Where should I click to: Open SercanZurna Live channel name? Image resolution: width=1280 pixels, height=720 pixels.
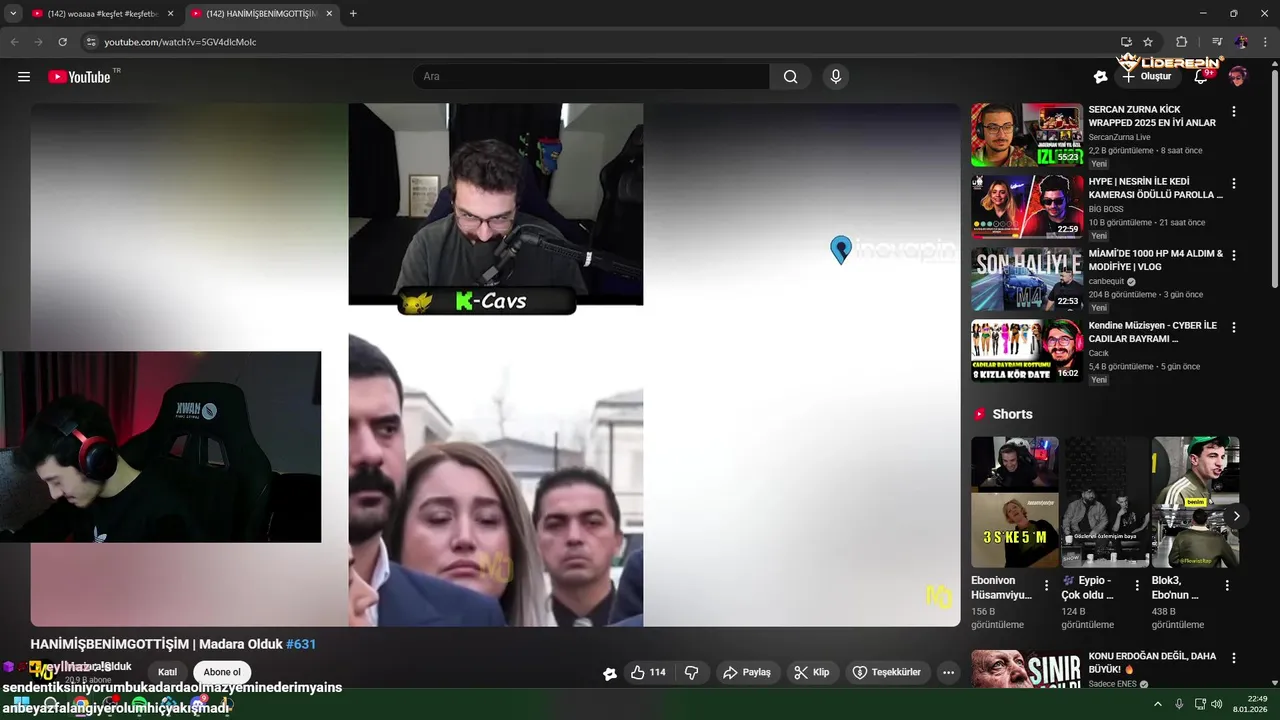(x=1120, y=137)
